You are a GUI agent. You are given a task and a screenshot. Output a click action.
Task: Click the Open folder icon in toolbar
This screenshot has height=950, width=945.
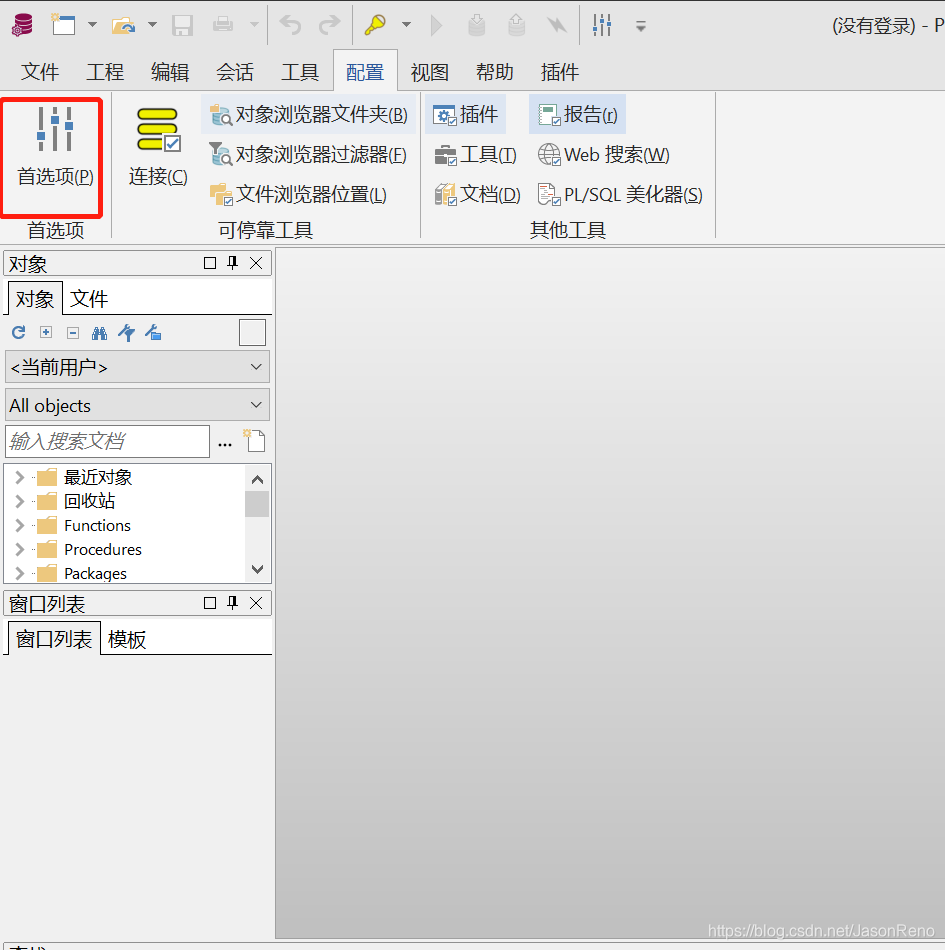click(x=124, y=25)
